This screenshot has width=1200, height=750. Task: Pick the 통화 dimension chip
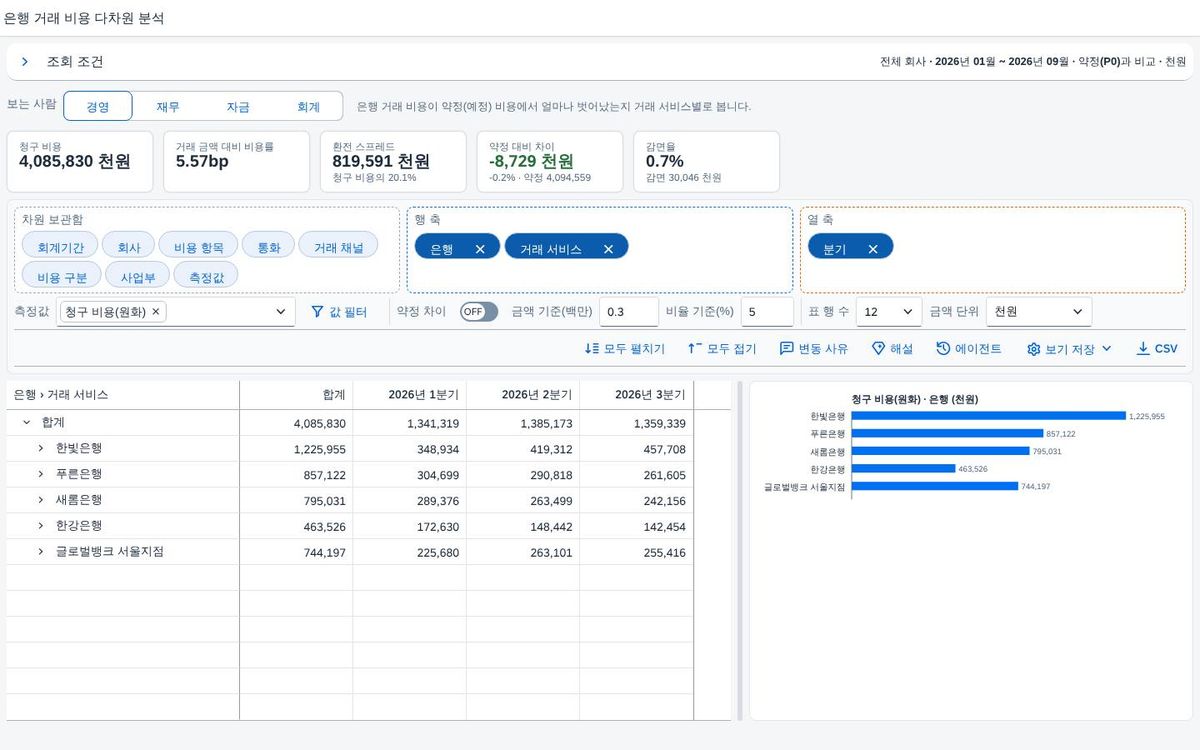269,247
